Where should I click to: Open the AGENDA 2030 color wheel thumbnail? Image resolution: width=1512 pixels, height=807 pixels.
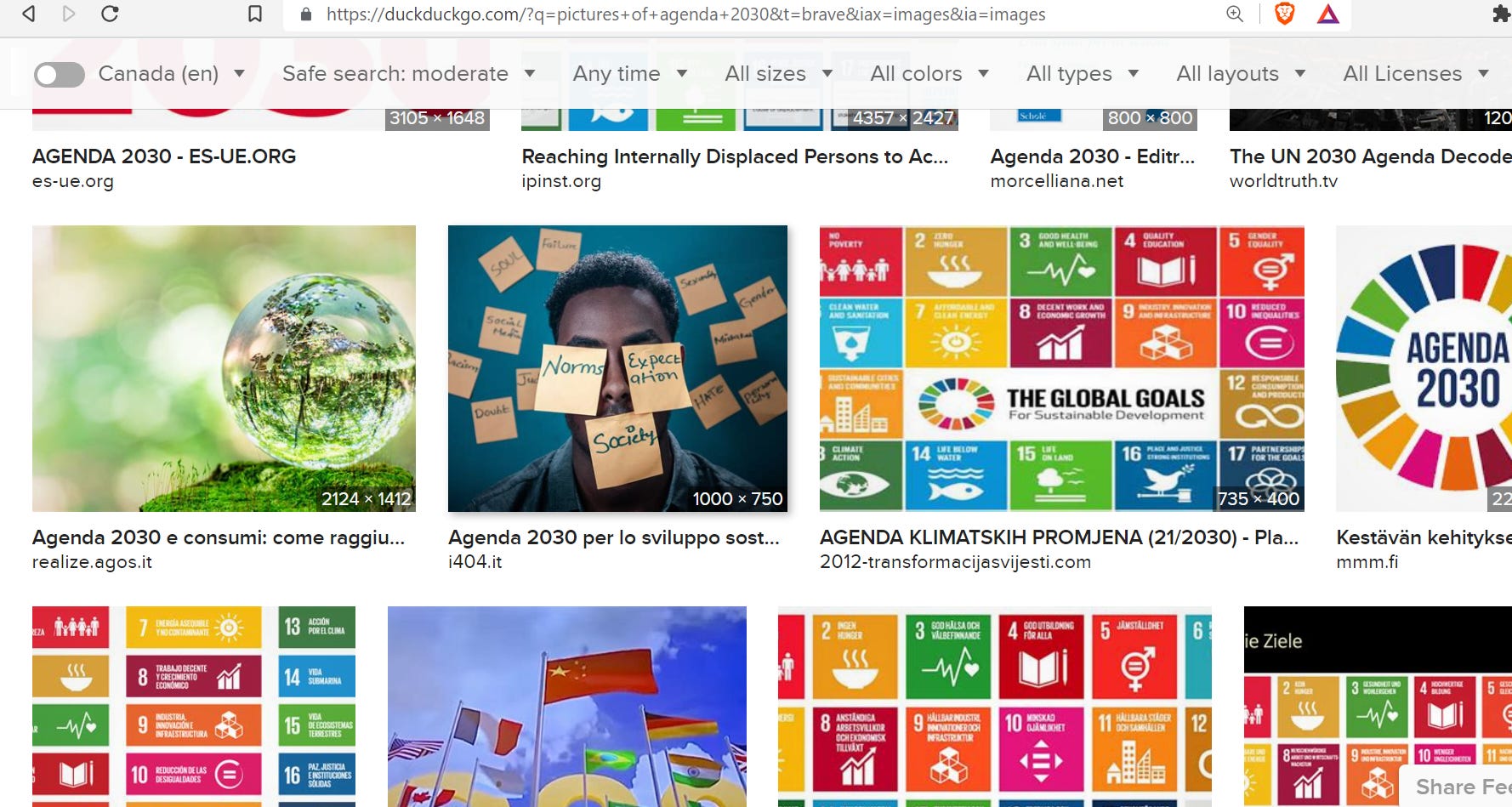1424,368
